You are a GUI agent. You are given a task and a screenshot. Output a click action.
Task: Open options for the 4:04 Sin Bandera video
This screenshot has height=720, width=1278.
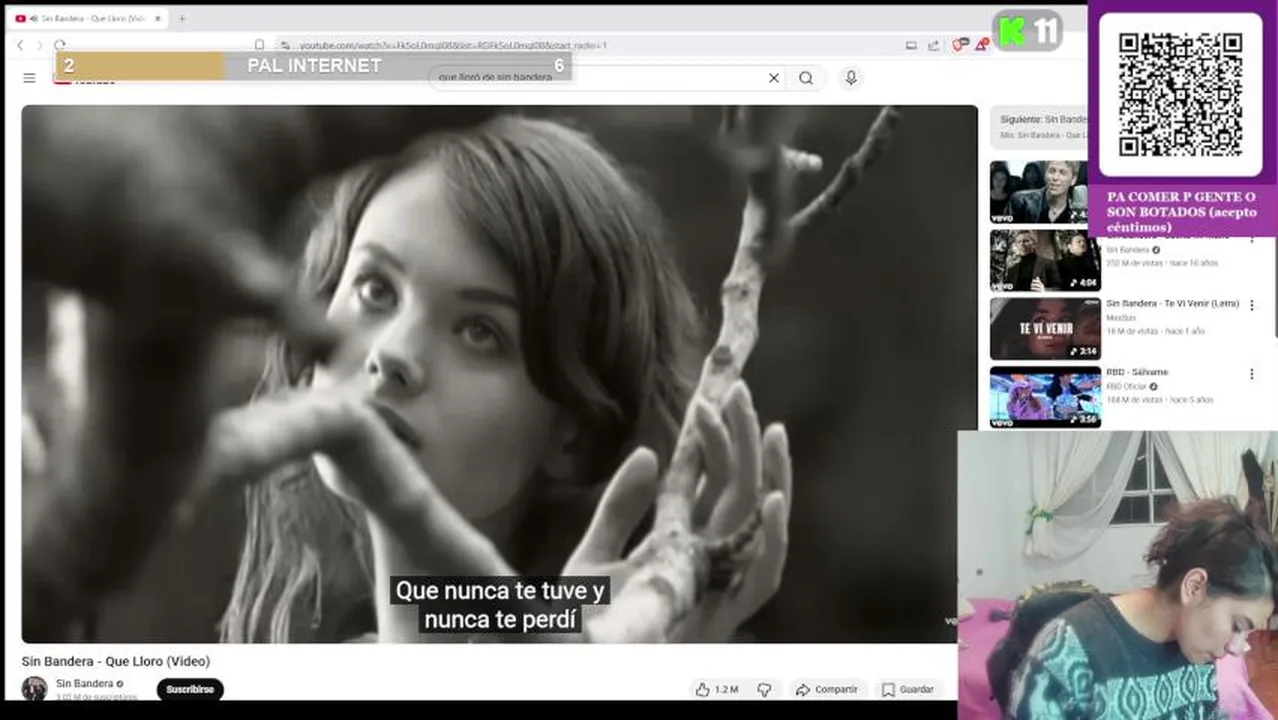click(1251, 240)
